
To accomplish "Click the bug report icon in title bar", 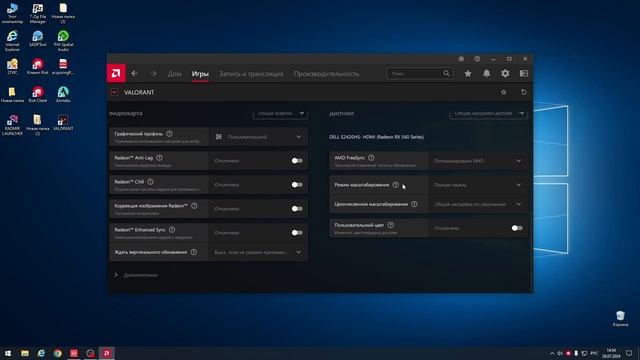I will (461, 59).
